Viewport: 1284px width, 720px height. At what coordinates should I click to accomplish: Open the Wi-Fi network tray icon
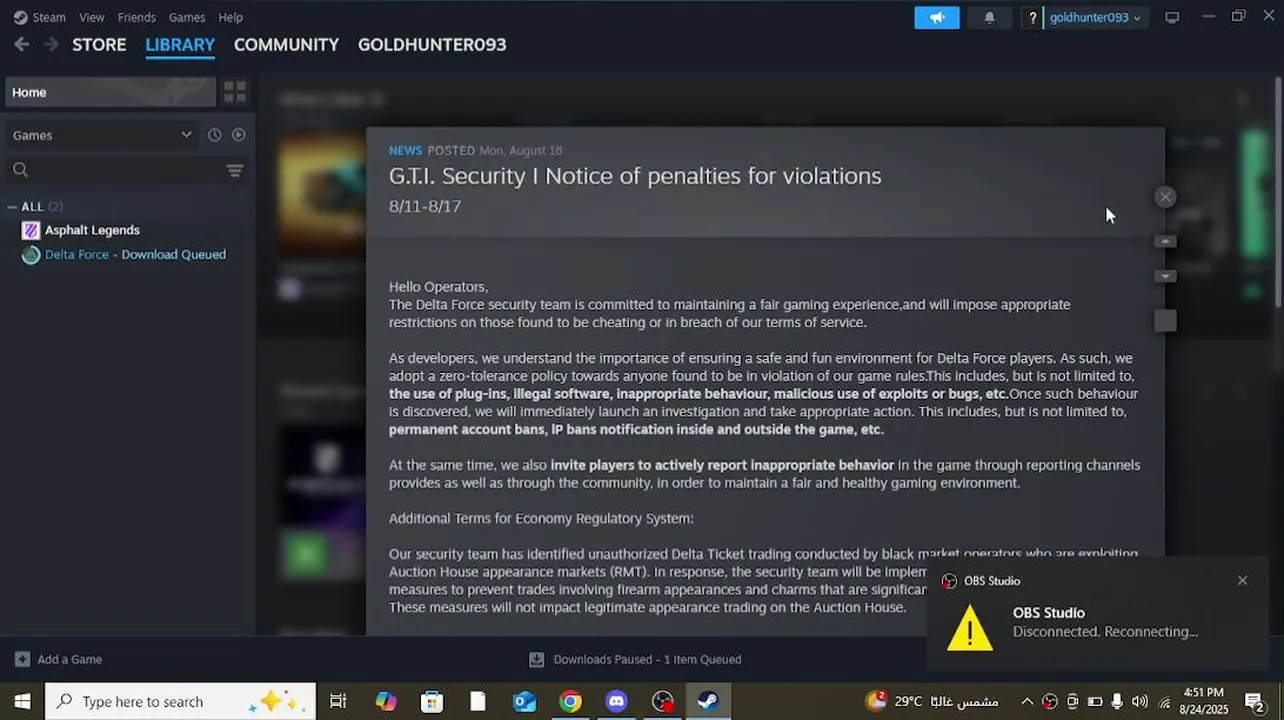coord(1164,701)
